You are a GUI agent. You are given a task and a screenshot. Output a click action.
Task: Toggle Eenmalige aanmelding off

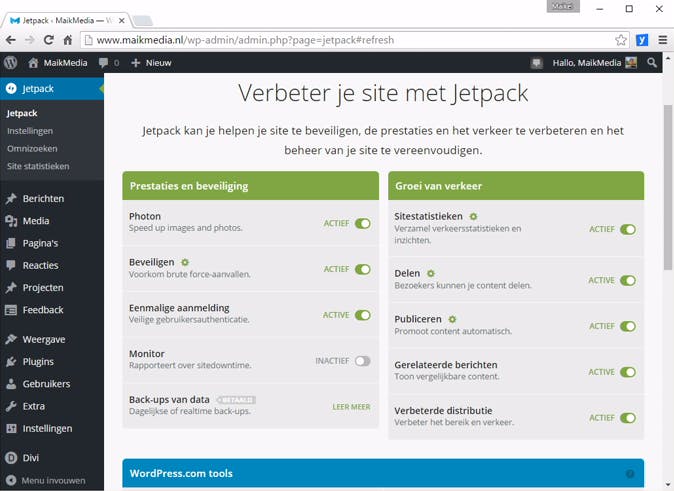pyautogui.click(x=362, y=315)
